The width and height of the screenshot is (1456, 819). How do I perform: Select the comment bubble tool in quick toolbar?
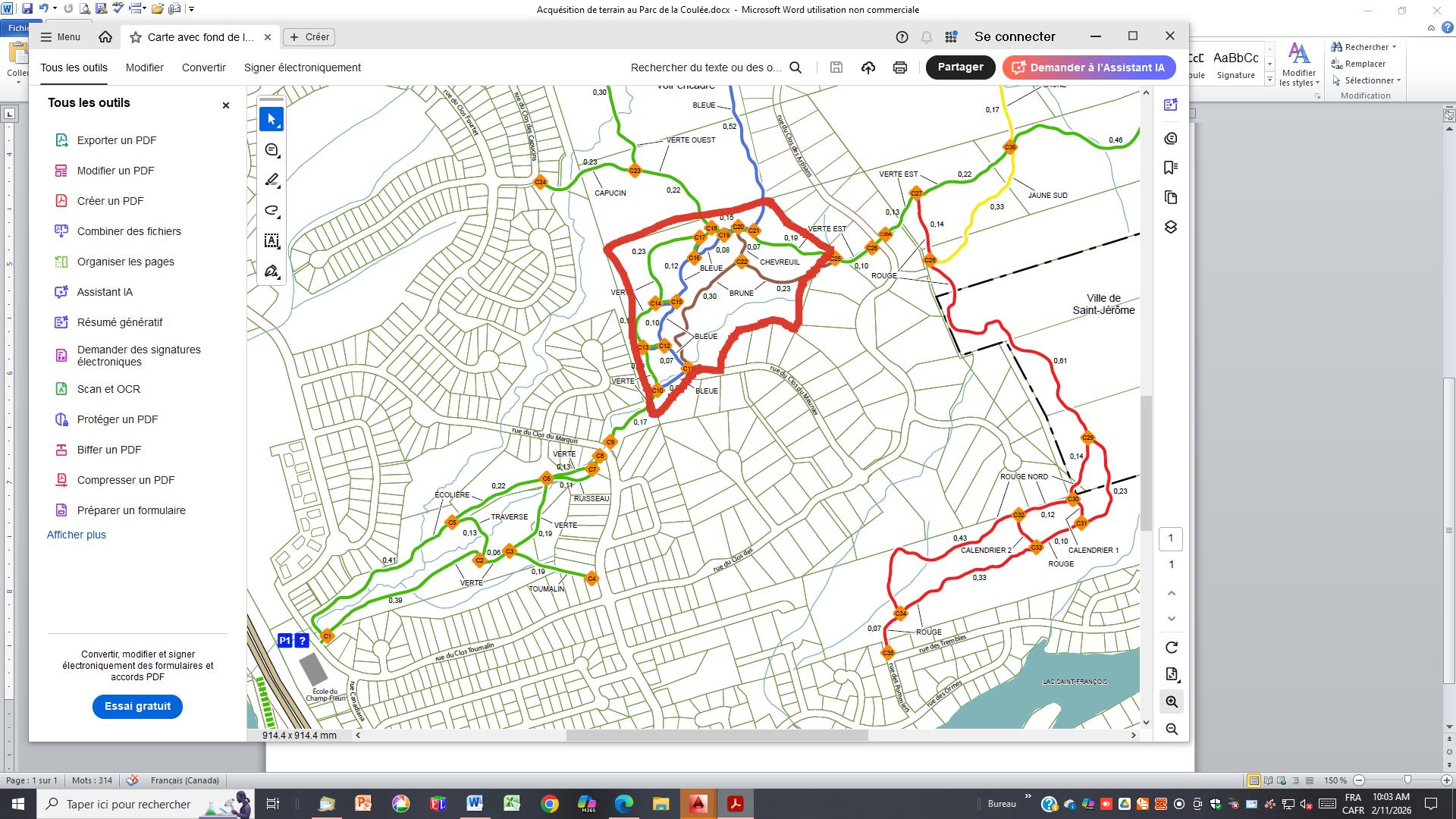pyautogui.click(x=271, y=150)
